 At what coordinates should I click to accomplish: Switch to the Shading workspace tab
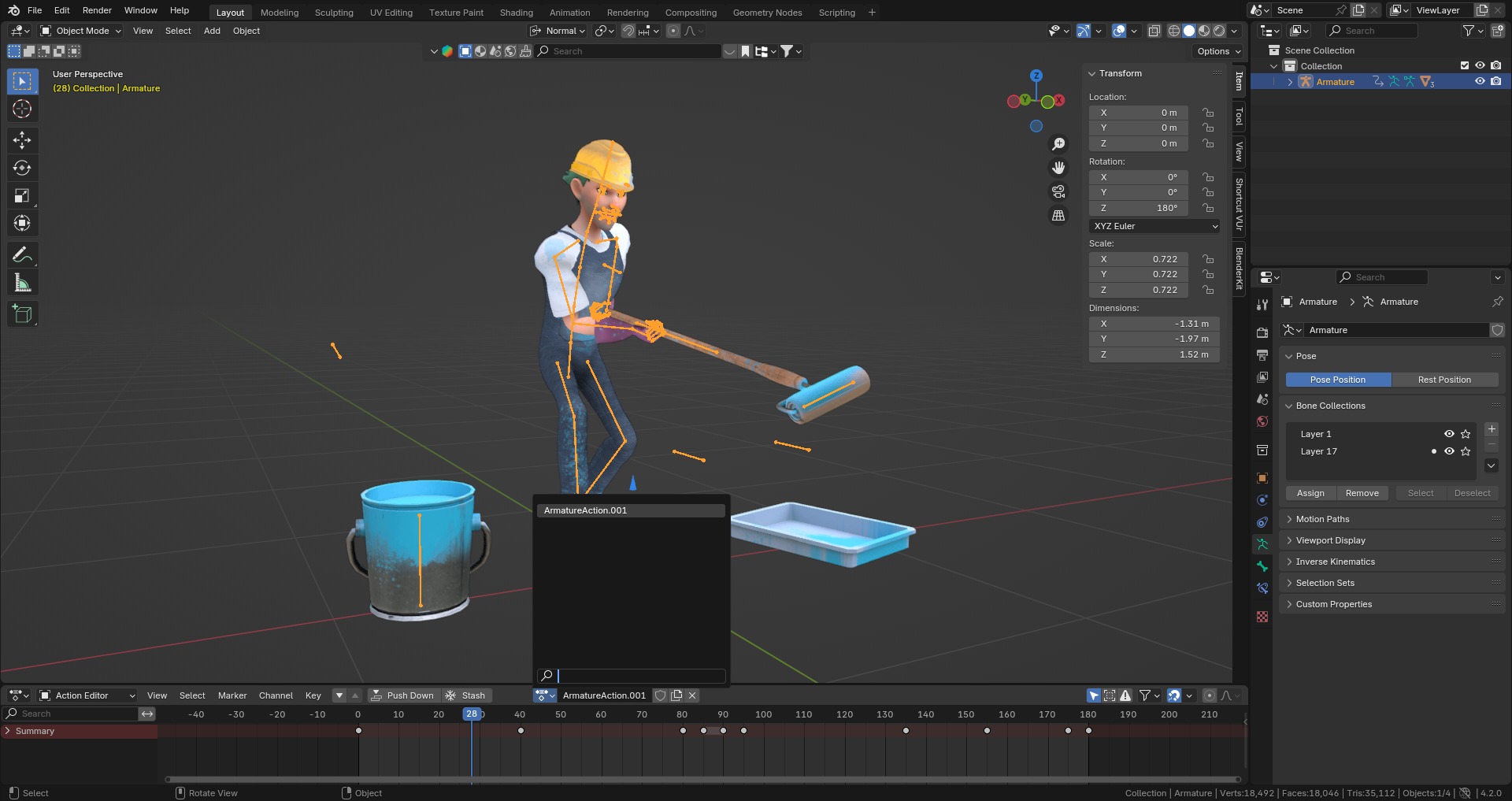[x=516, y=13]
